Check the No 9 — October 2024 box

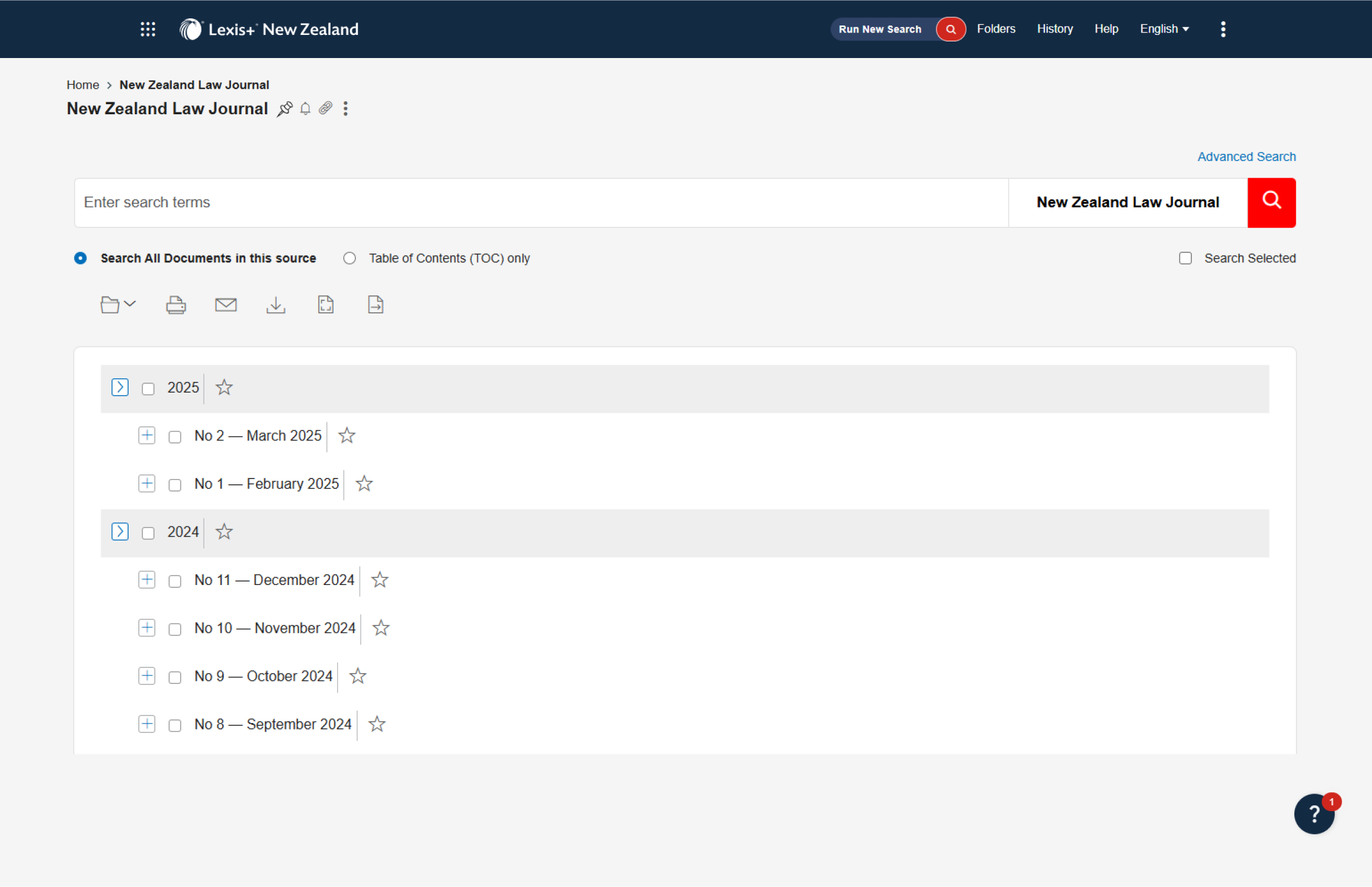tap(175, 677)
